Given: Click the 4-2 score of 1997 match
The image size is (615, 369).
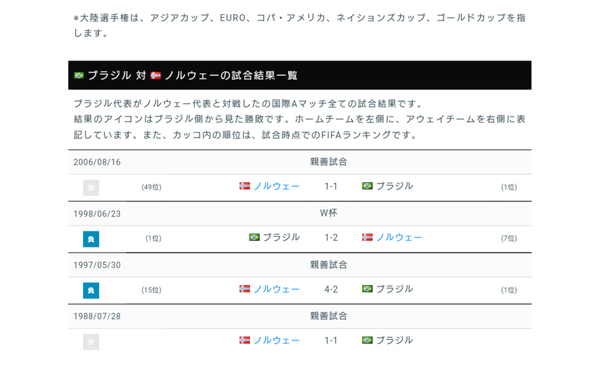Looking at the screenshot, I should (331, 289).
